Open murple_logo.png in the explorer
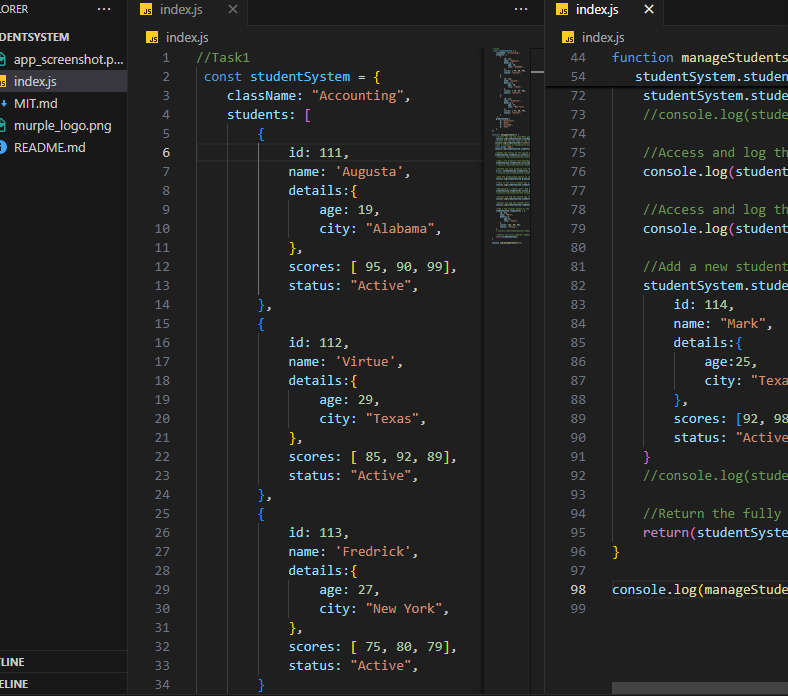Image resolution: width=788 pixels, height=696 pixels. [x=63, y=126]
